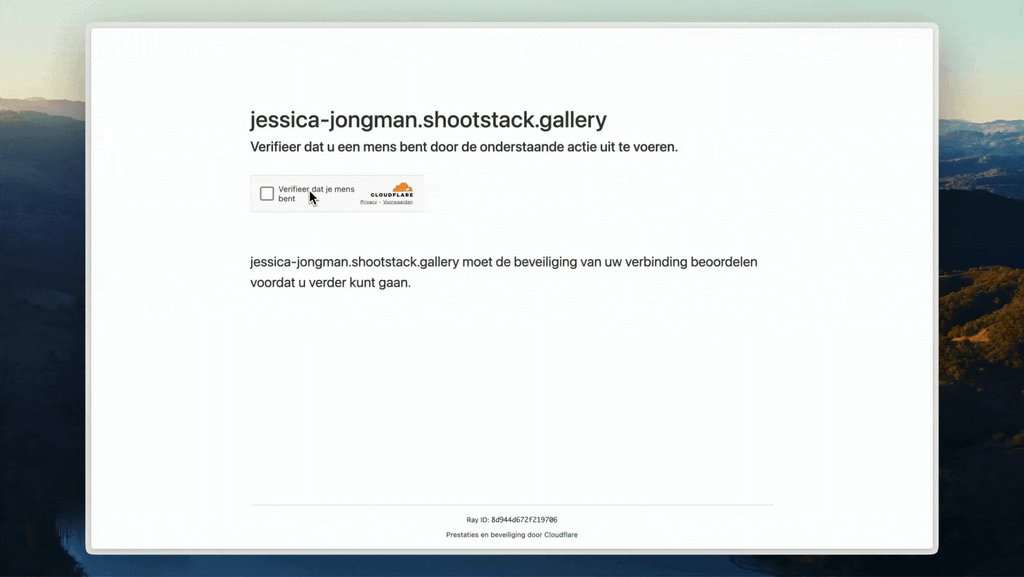This screenshot has width=1024, height=577.
Task: Click the security review explanation paragraph
Action: tap(503, 271)
